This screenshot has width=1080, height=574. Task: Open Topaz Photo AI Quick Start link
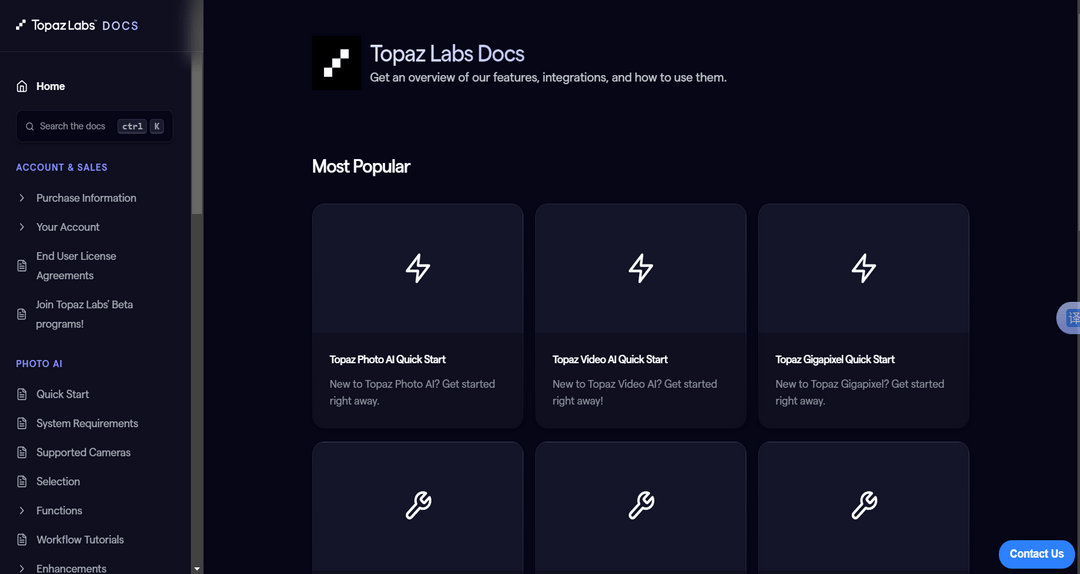tap(388, 359)
